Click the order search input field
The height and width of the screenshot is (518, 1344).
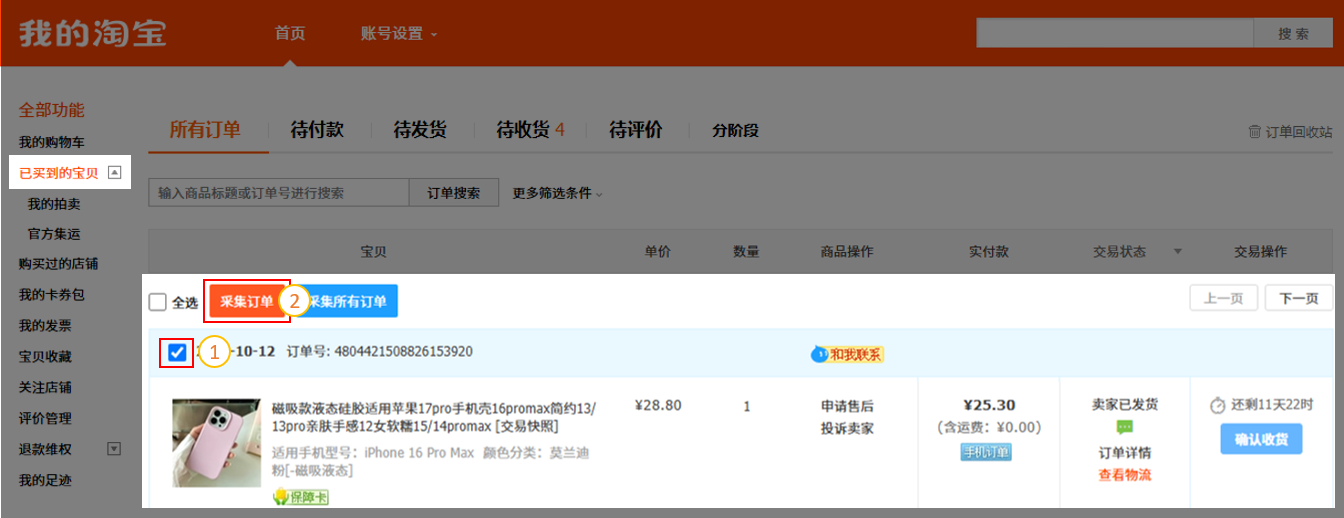tap(278, 193)
